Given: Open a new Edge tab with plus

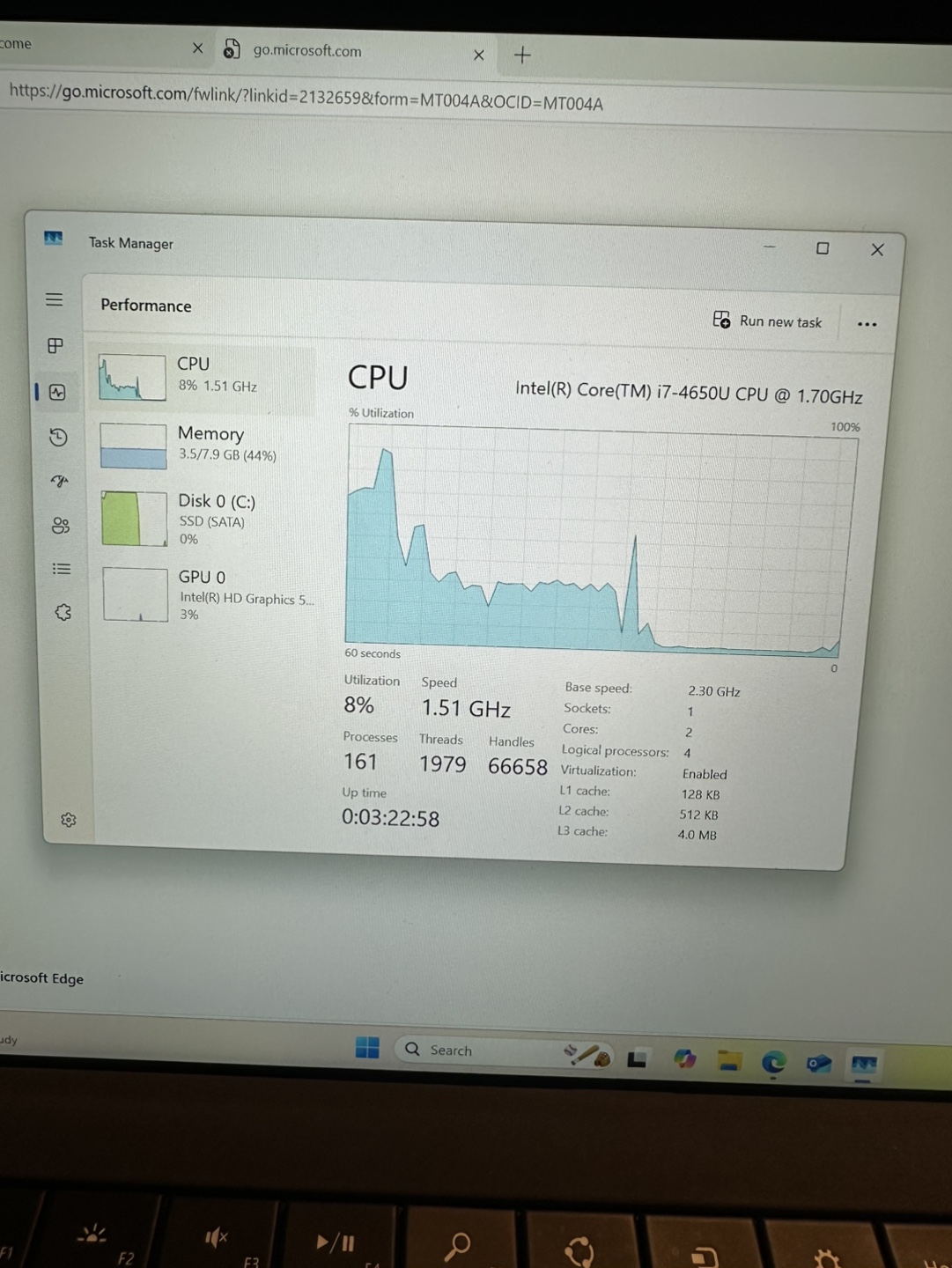Looking at the screenshot, I should [x=522, y=55].
